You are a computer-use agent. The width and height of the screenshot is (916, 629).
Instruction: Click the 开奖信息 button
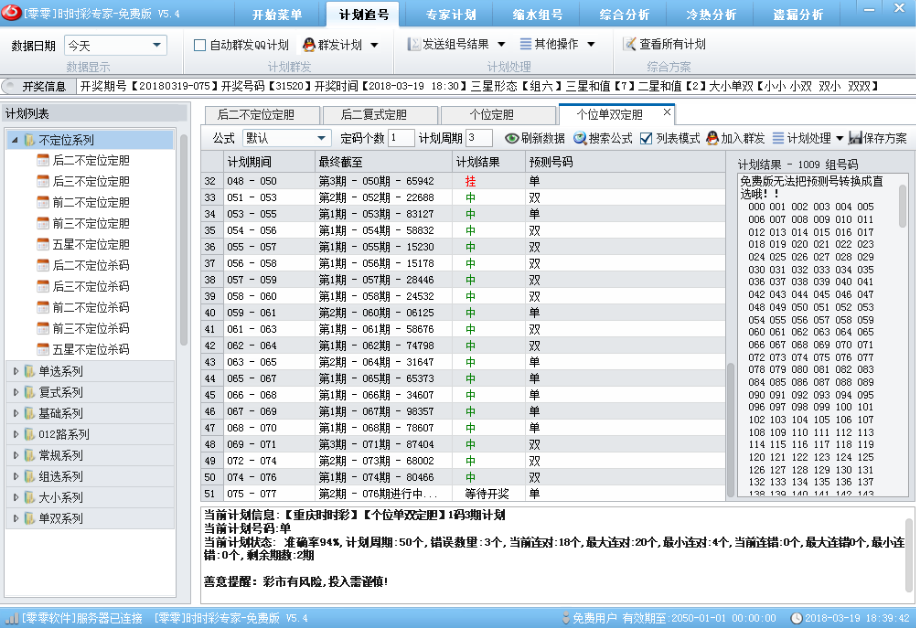point(38,86)
